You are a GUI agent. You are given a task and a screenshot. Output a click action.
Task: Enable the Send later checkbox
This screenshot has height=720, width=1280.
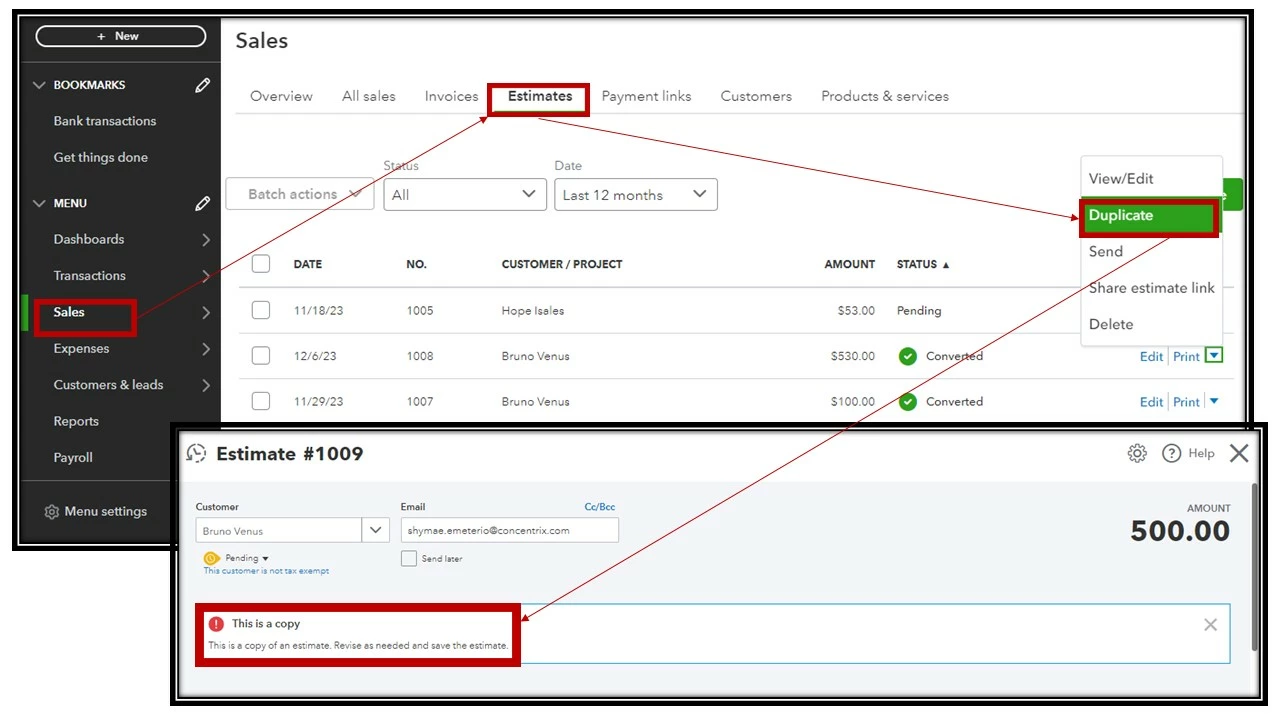[x=409, y=559]
